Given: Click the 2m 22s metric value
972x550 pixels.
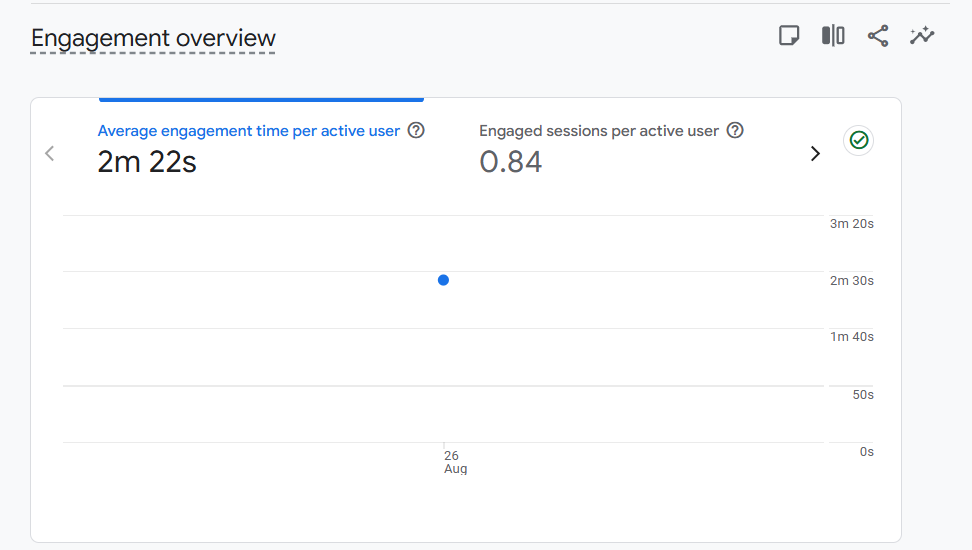Looking at the screenshot, I should pos(147,162).
